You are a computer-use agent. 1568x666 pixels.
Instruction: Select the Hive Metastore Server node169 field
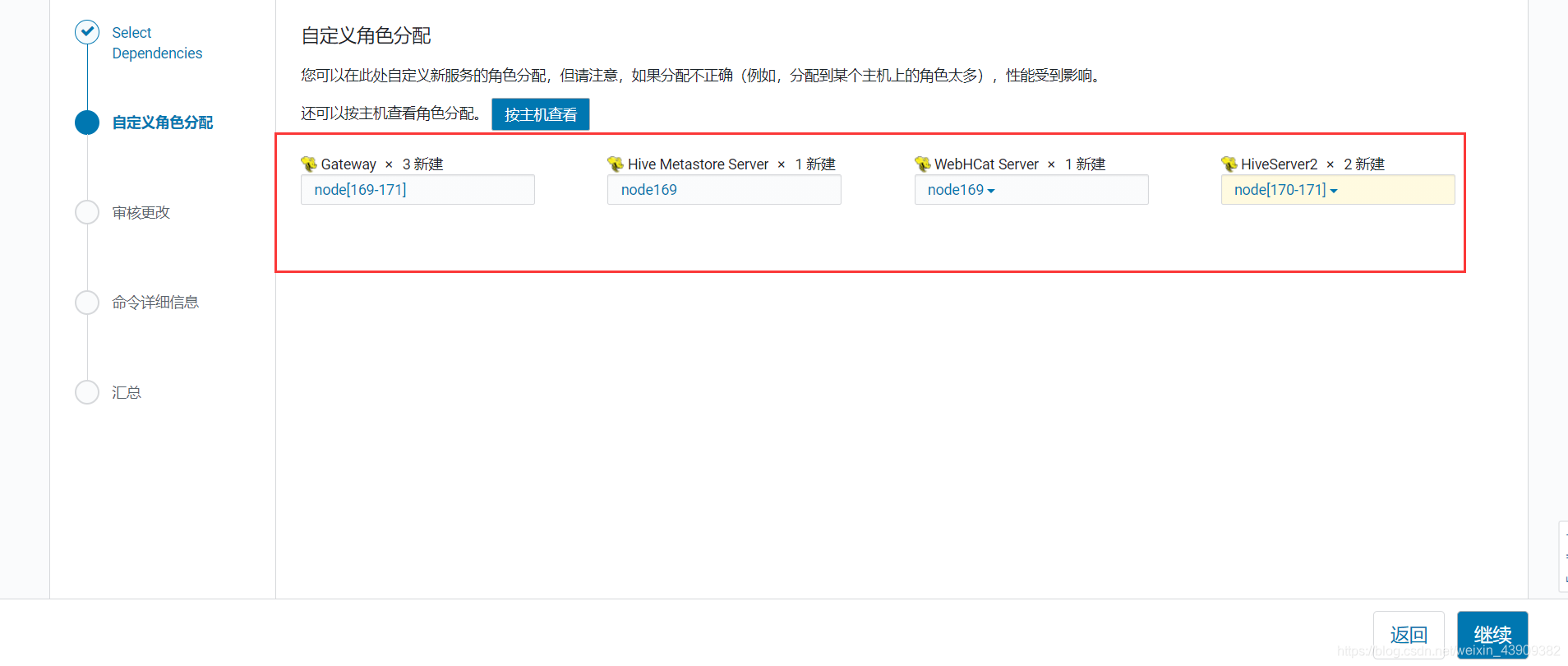pyautogui.click(x=724, y=190)
